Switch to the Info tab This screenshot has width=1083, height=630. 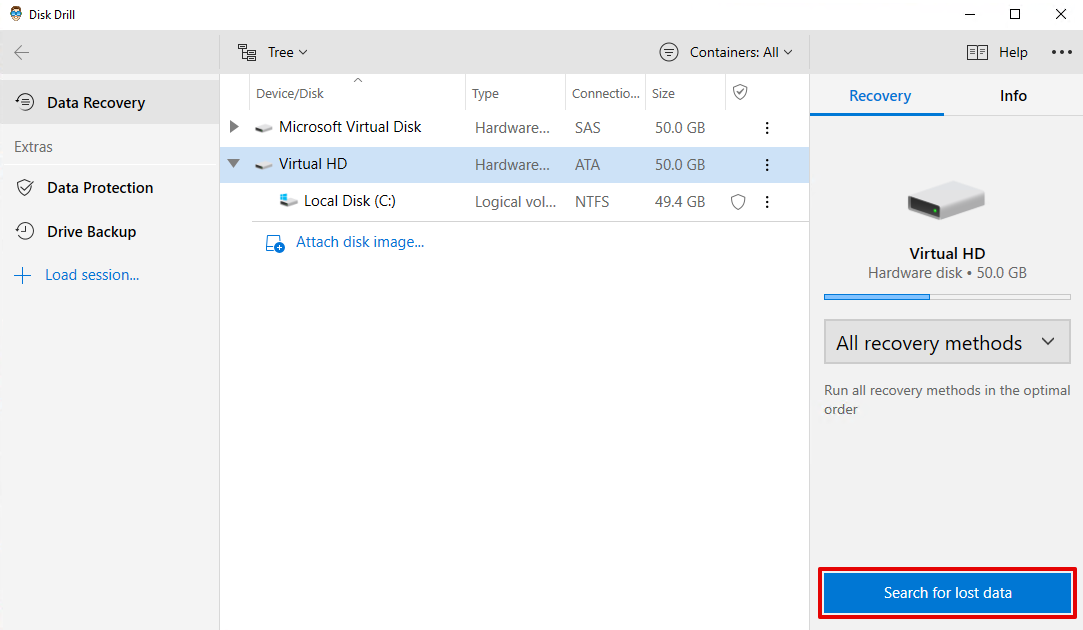1012,96
